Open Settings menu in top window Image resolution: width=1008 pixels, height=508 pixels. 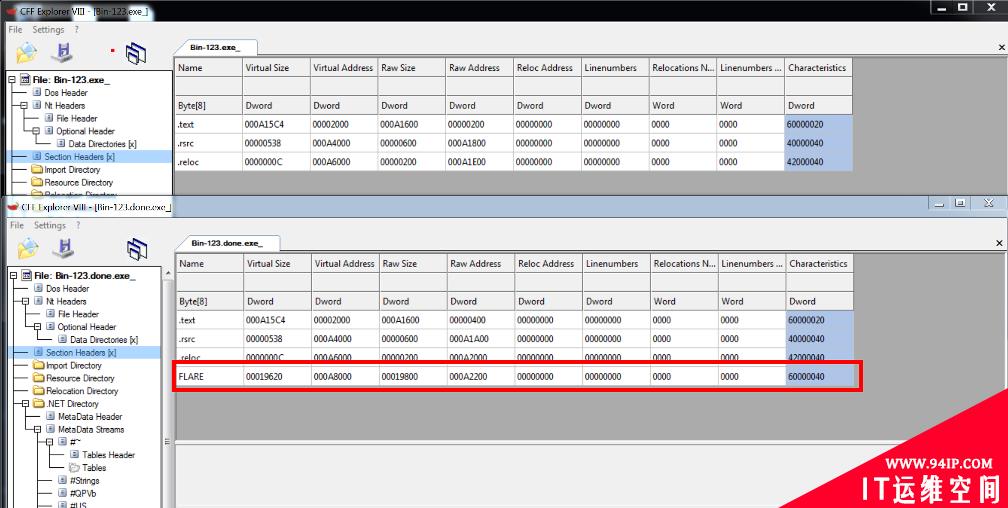click(x=48, y=30)
